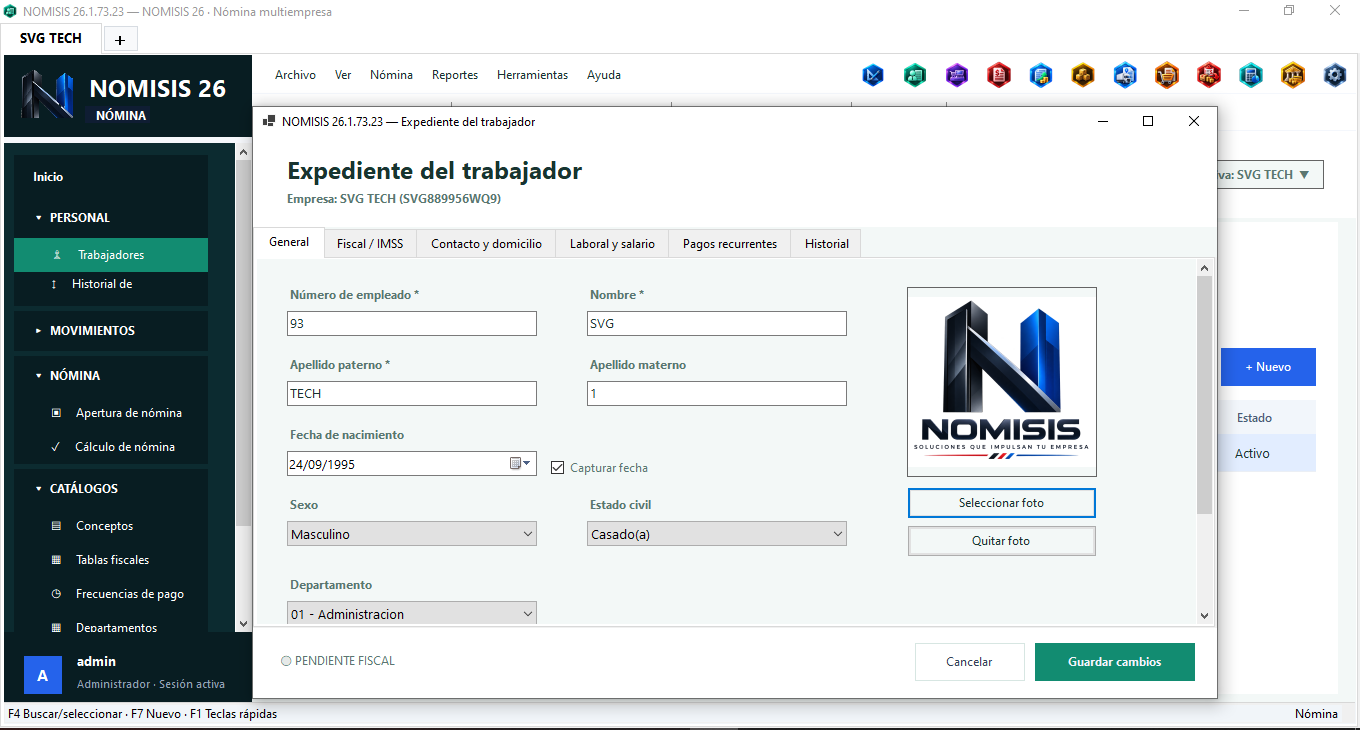The height and width of the screenshot is (730, 1360).
Task: Open the Sexo dropdown
Action: pos(412,534)
